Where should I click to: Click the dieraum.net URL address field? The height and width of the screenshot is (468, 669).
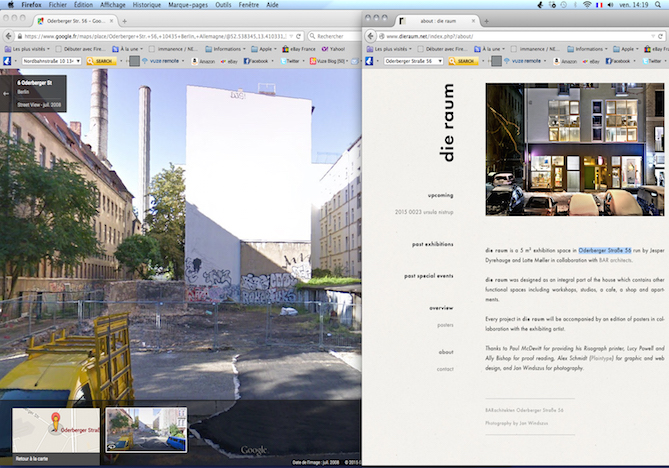pyautogui.click(x=516, y=36)
